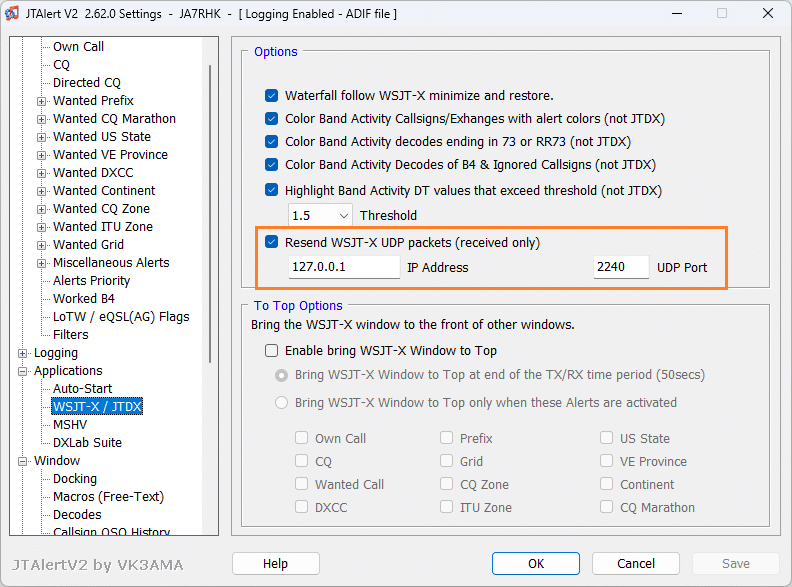The image size is (792, 587).
Task: Expand the Wanted CQ Zone node
Action: pos(41,209)
